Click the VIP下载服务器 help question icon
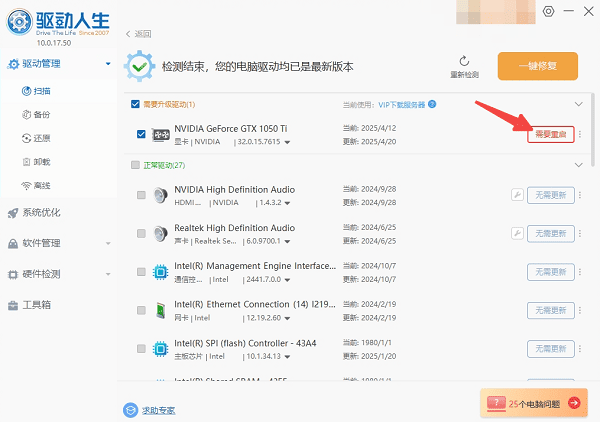The image size is (600, 422). click(432, 104)
